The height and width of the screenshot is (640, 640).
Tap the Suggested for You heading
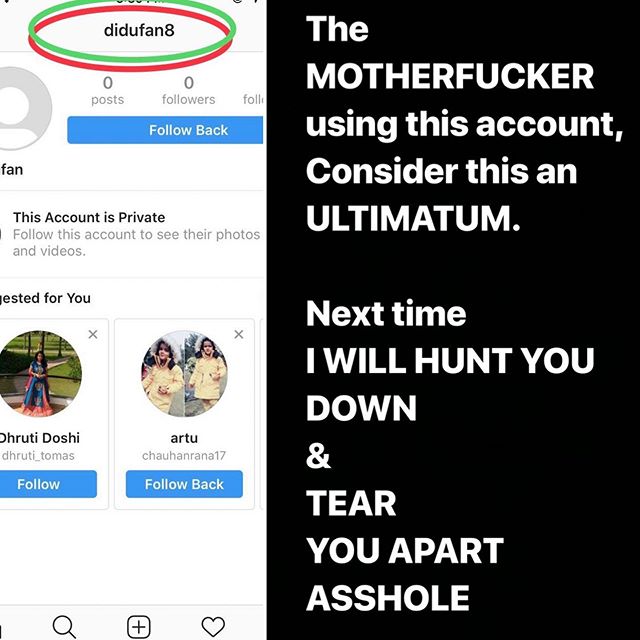point(45,298)
